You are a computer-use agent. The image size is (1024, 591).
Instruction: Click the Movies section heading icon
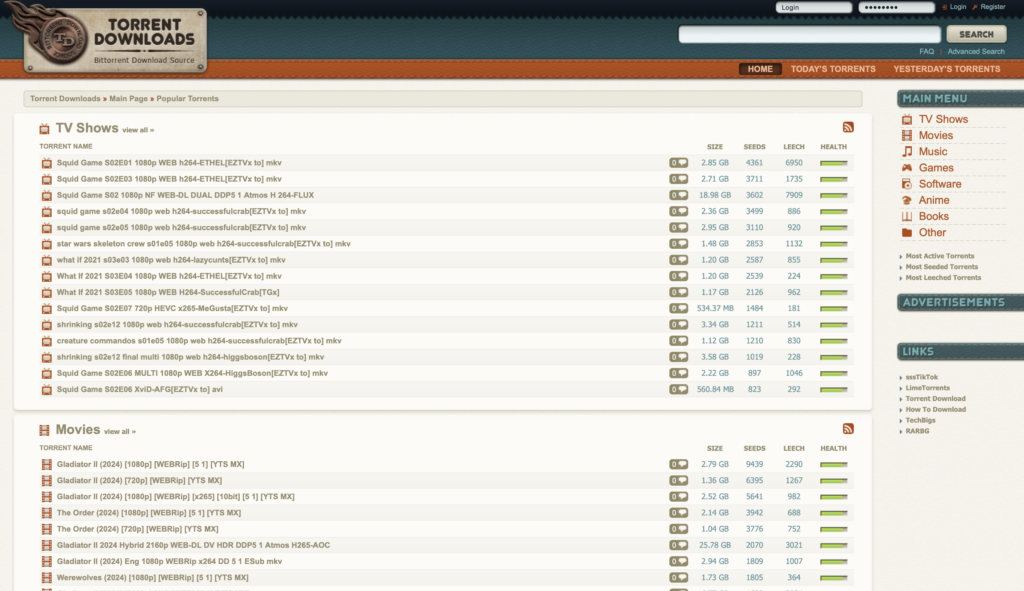click(x=44, y=430)
